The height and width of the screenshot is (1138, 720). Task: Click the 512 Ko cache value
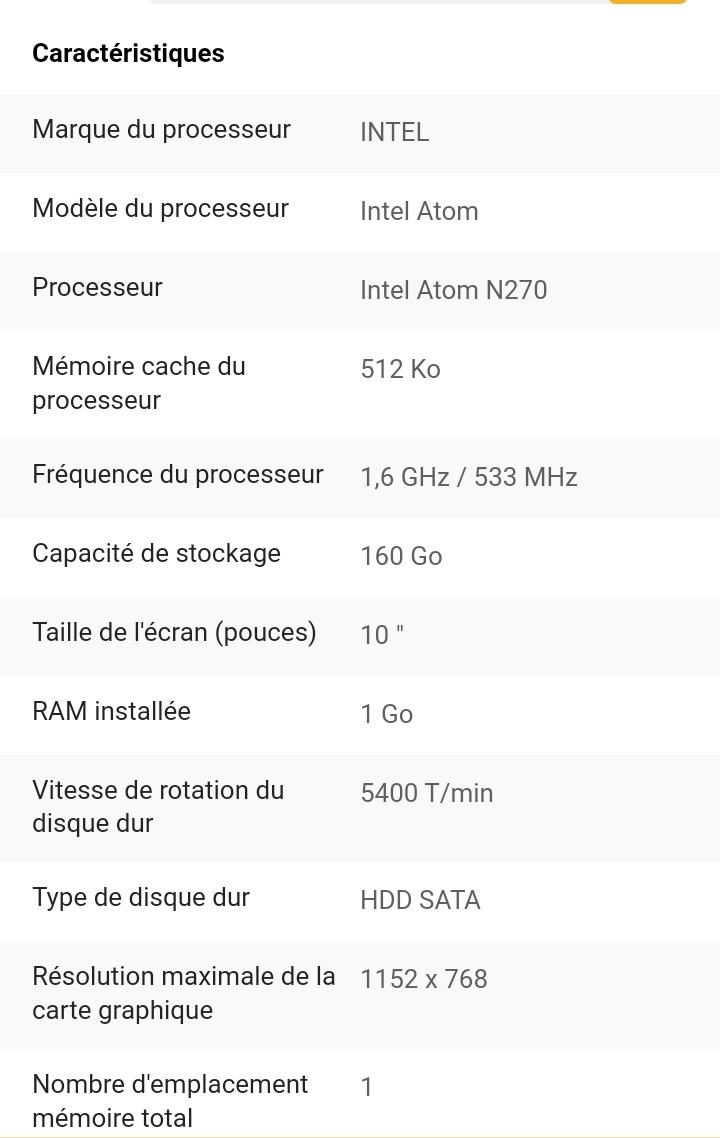point(401,369)
